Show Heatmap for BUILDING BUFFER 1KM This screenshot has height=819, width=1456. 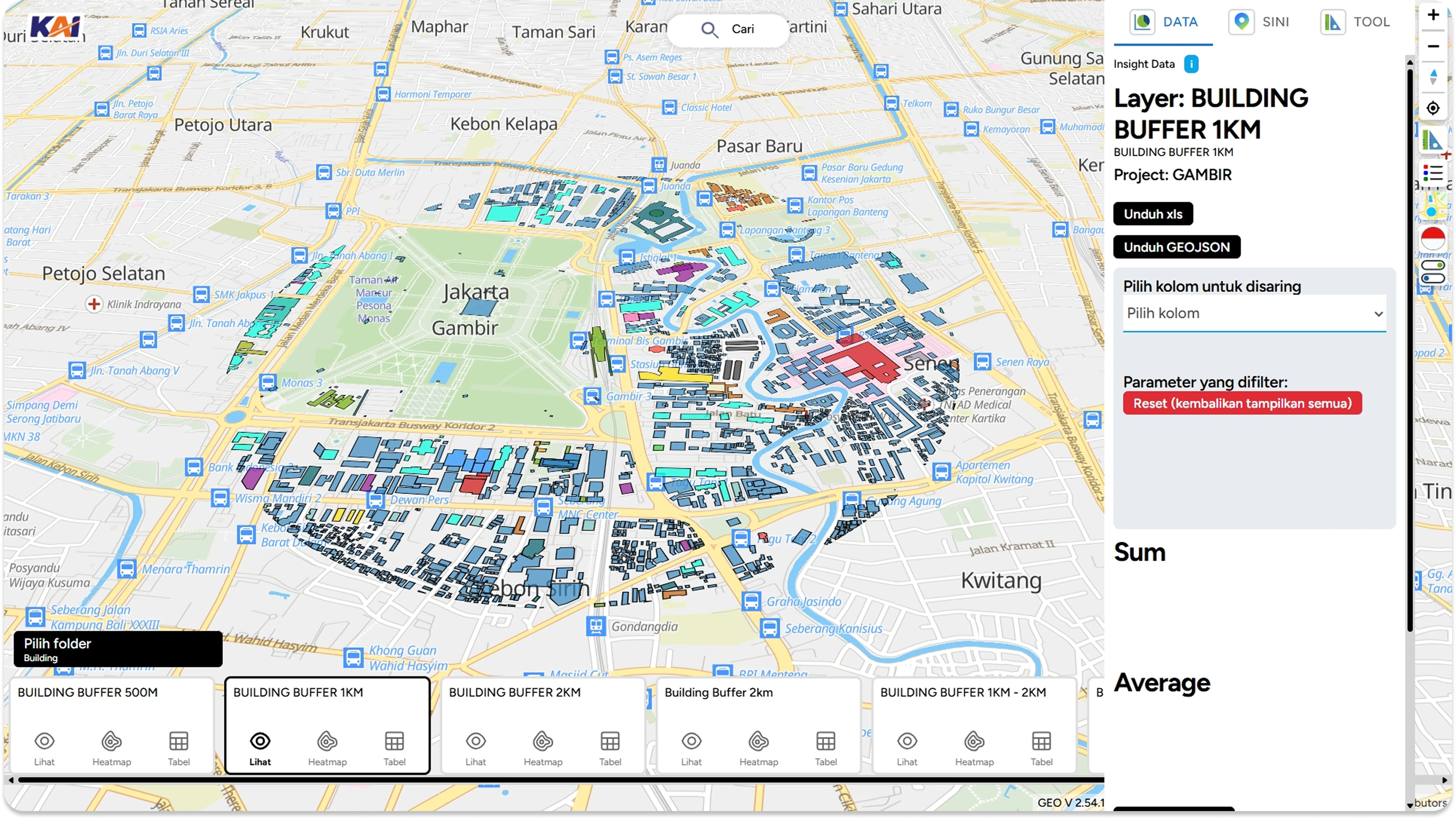coord(327,748)
